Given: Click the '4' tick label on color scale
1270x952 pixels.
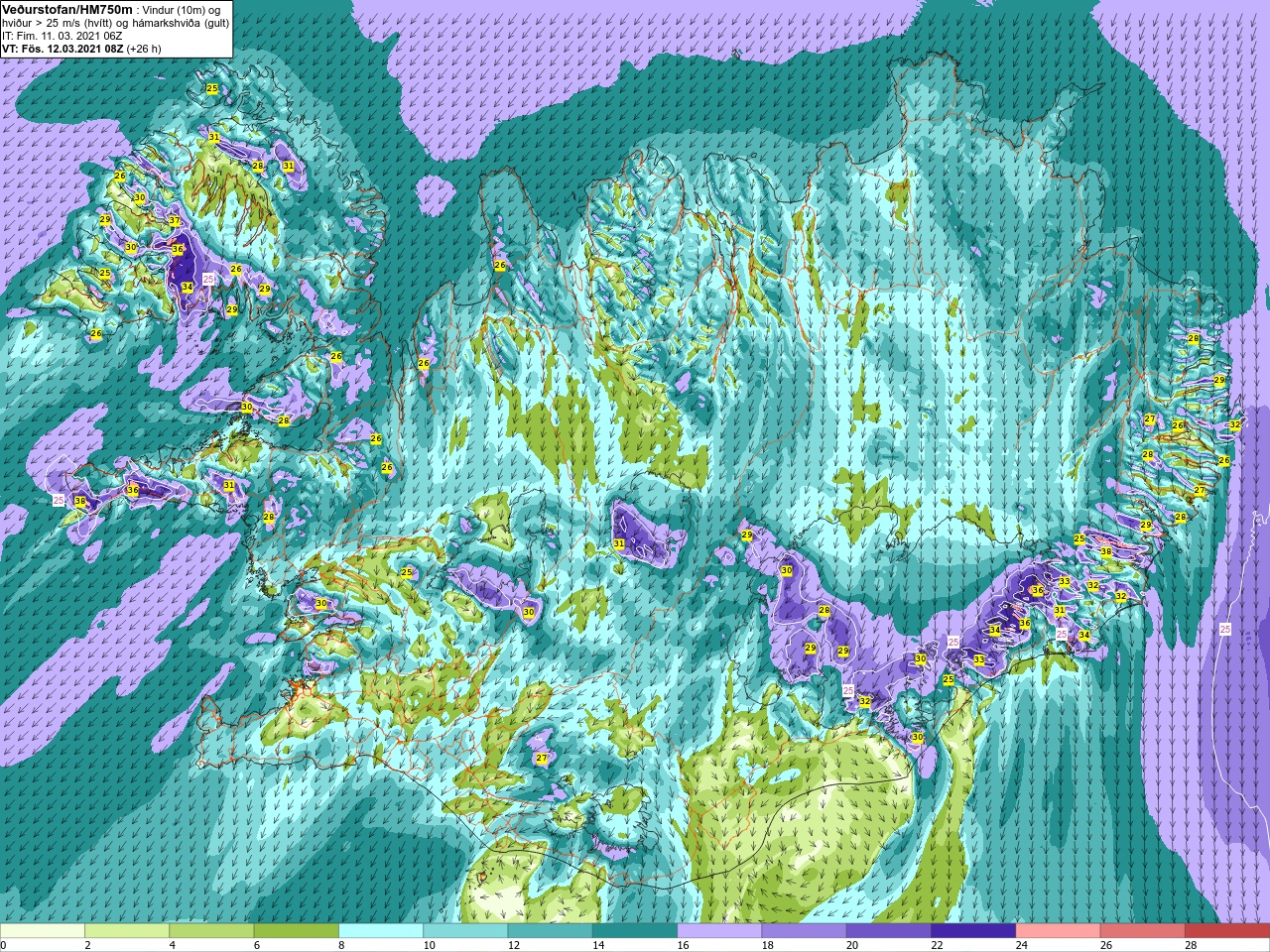Looking at the screenshot, I should pos(174,945).
